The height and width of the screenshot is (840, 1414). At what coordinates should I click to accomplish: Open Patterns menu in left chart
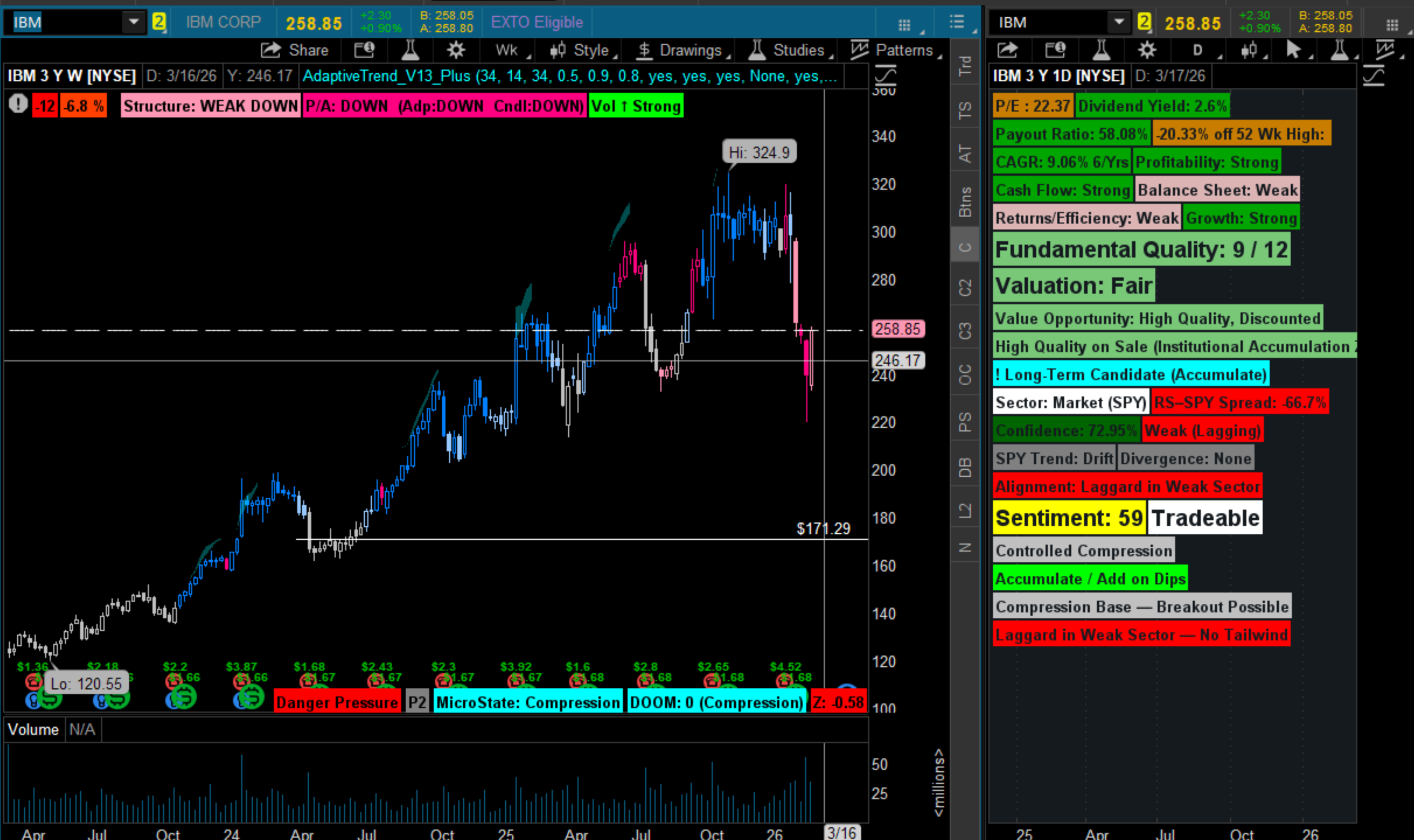[896, 50]
